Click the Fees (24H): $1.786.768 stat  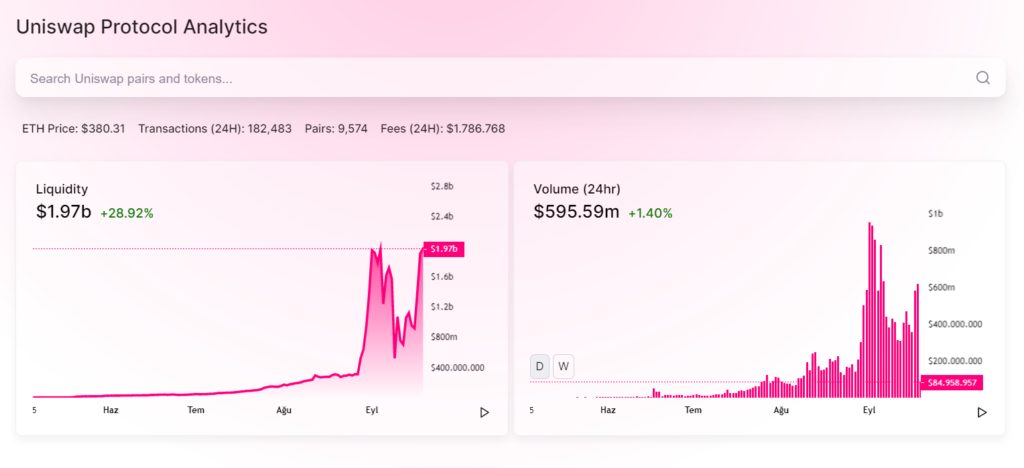[x=443, y=129]
